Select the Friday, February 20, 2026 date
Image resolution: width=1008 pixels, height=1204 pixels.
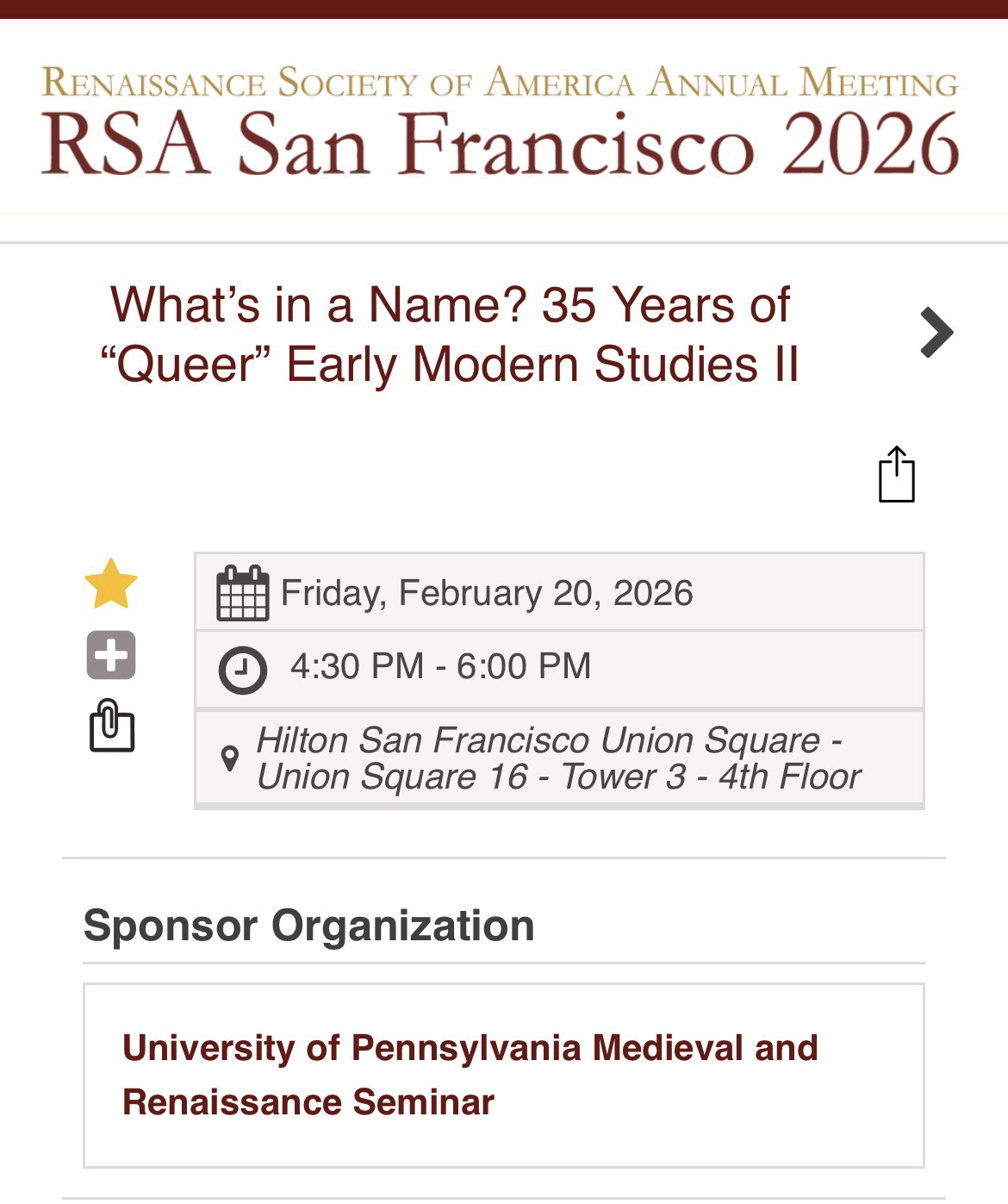[x=487, y=593]
